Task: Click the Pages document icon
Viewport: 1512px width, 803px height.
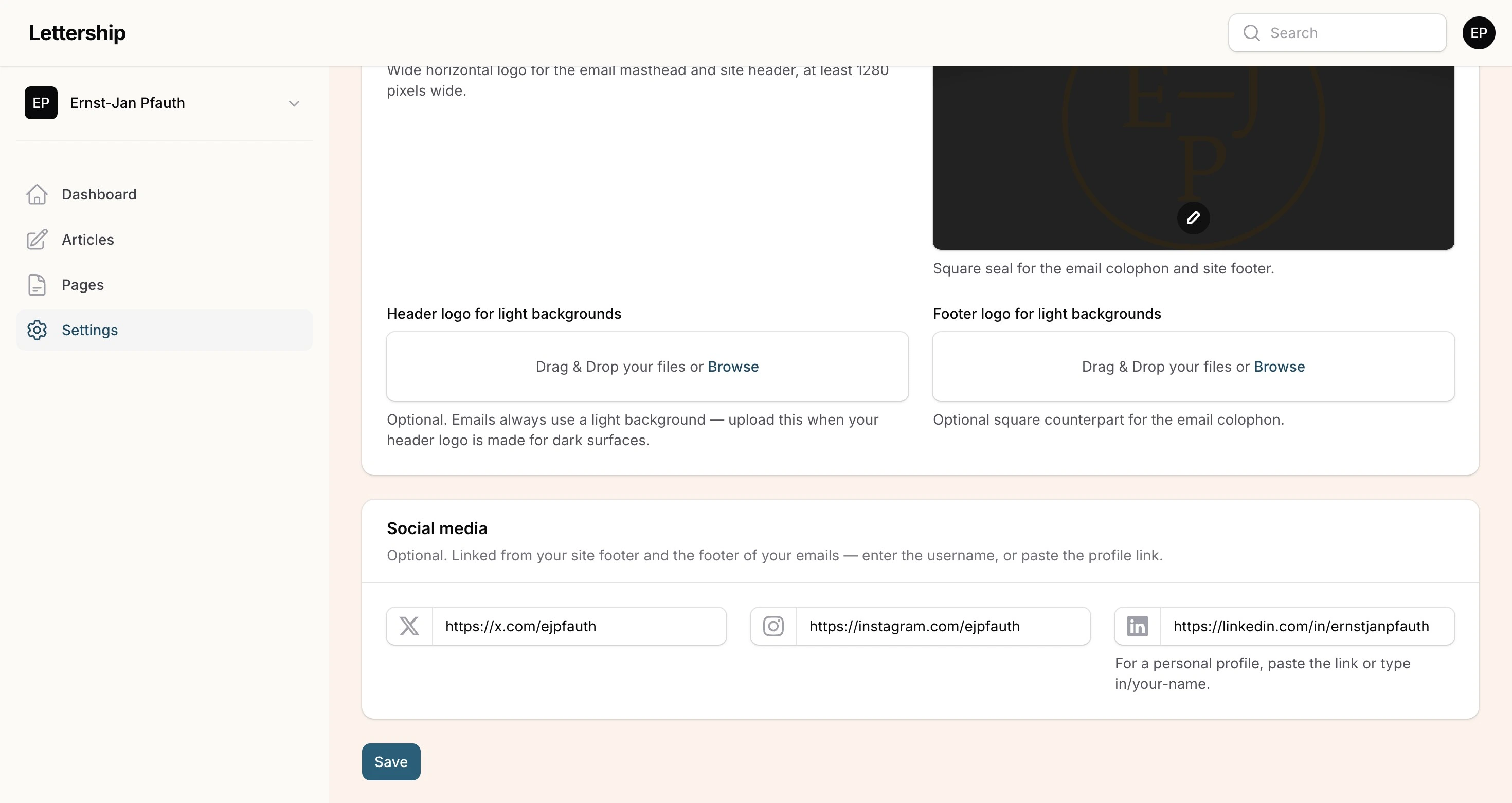Action: coord(37,284)
